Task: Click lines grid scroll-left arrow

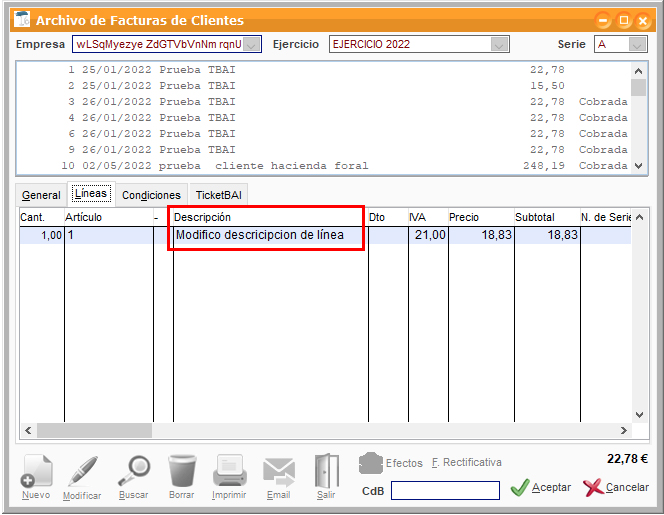Action: pos(28,431)
